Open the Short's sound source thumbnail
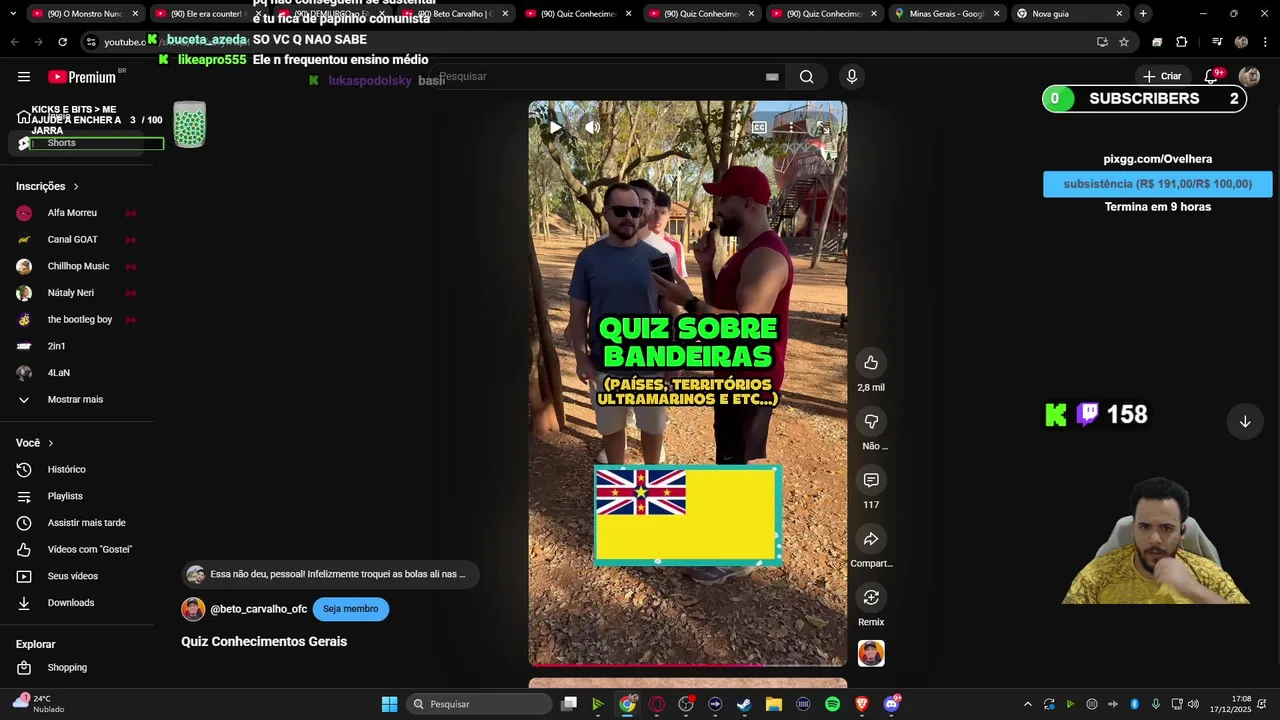This screenshot has height=720, width=1280. 871,654
